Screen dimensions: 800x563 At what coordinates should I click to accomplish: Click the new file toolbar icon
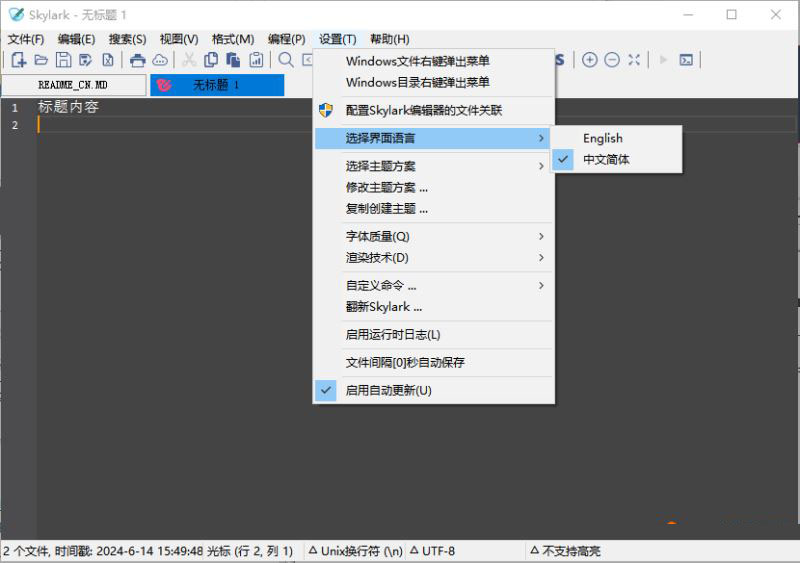pyautogui.click(x=18, y=60)
